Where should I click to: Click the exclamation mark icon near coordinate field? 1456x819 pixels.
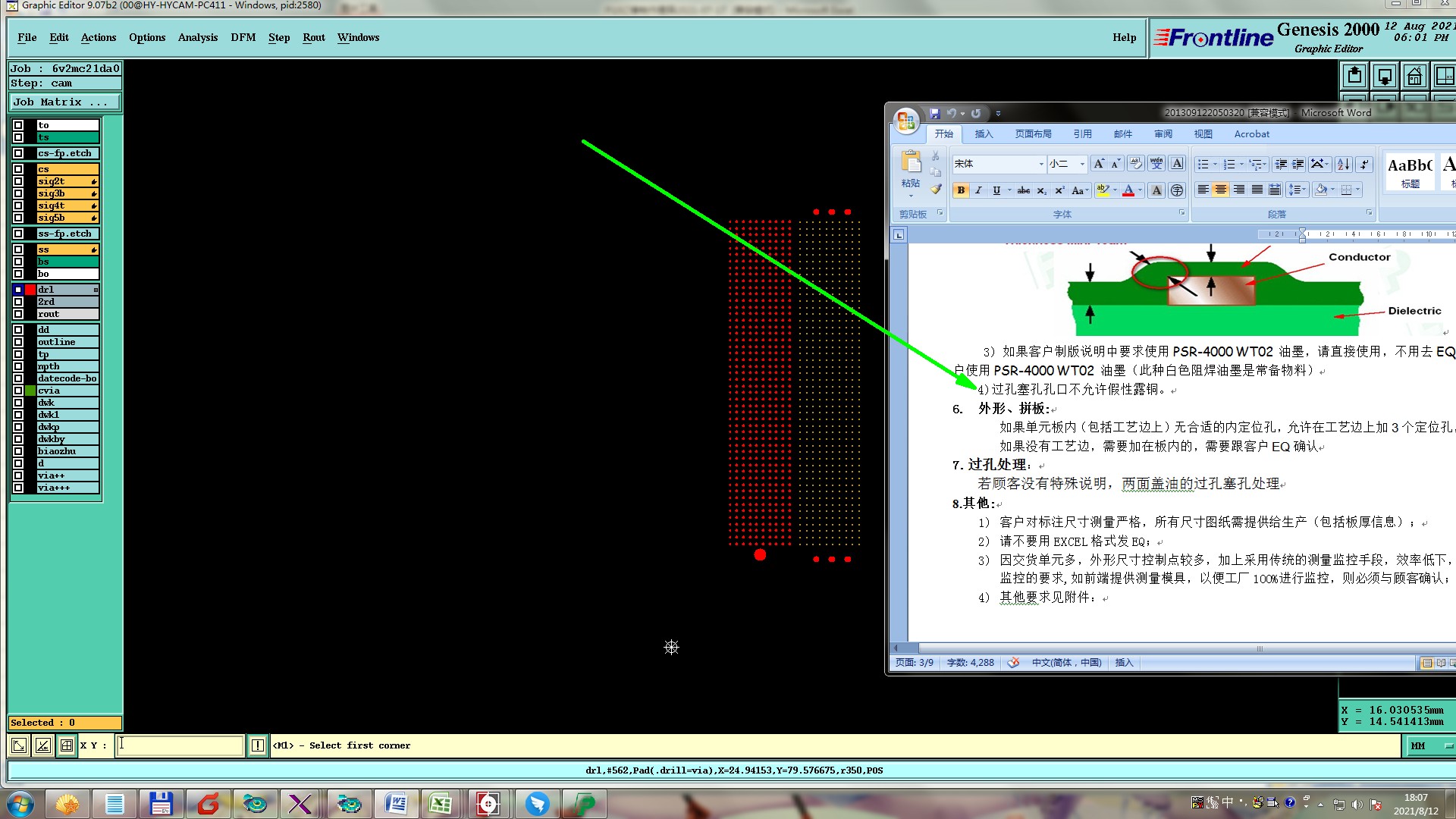258,745
